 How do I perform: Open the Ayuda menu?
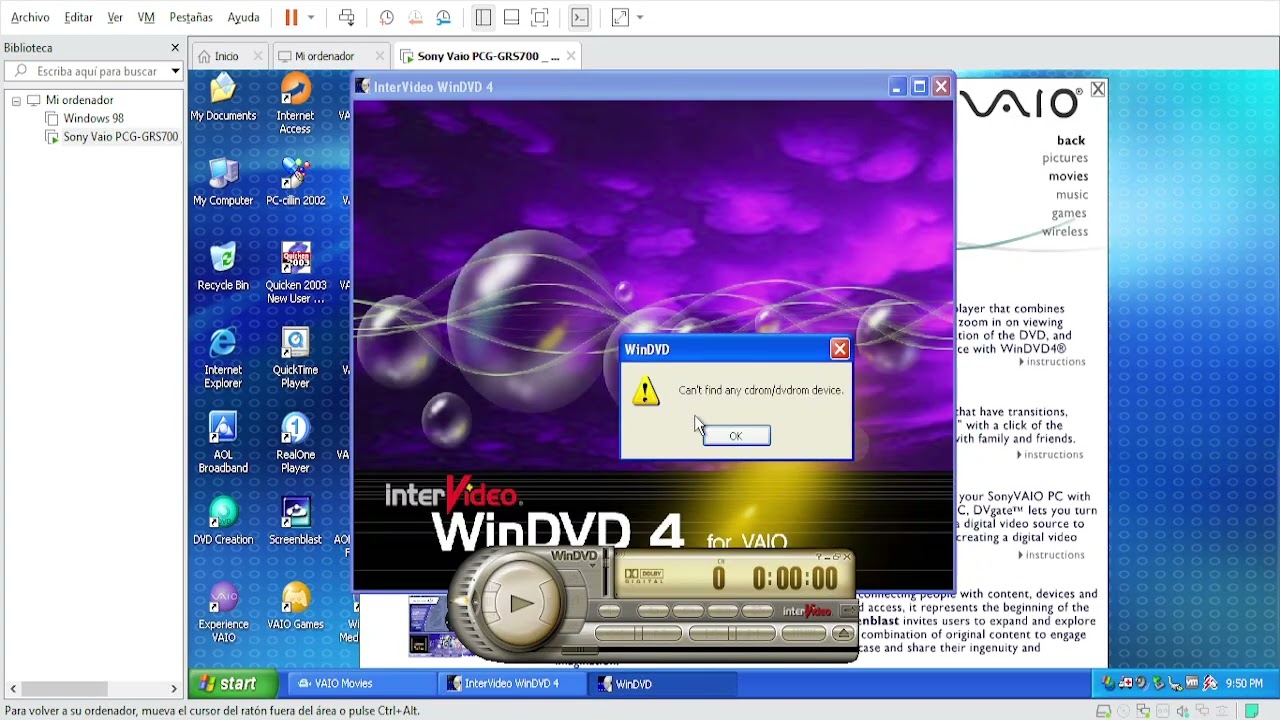243,17
